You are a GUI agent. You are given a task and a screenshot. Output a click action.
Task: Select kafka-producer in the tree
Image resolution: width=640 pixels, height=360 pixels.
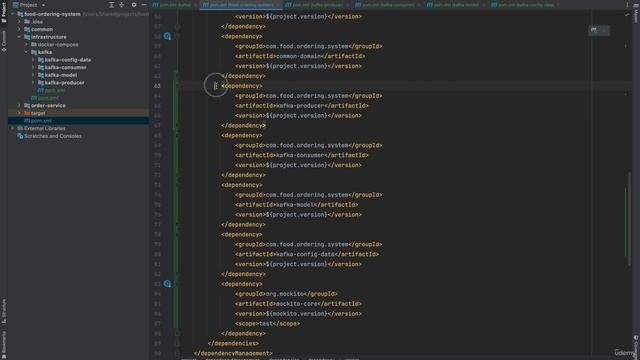click(x=64, y=82)
